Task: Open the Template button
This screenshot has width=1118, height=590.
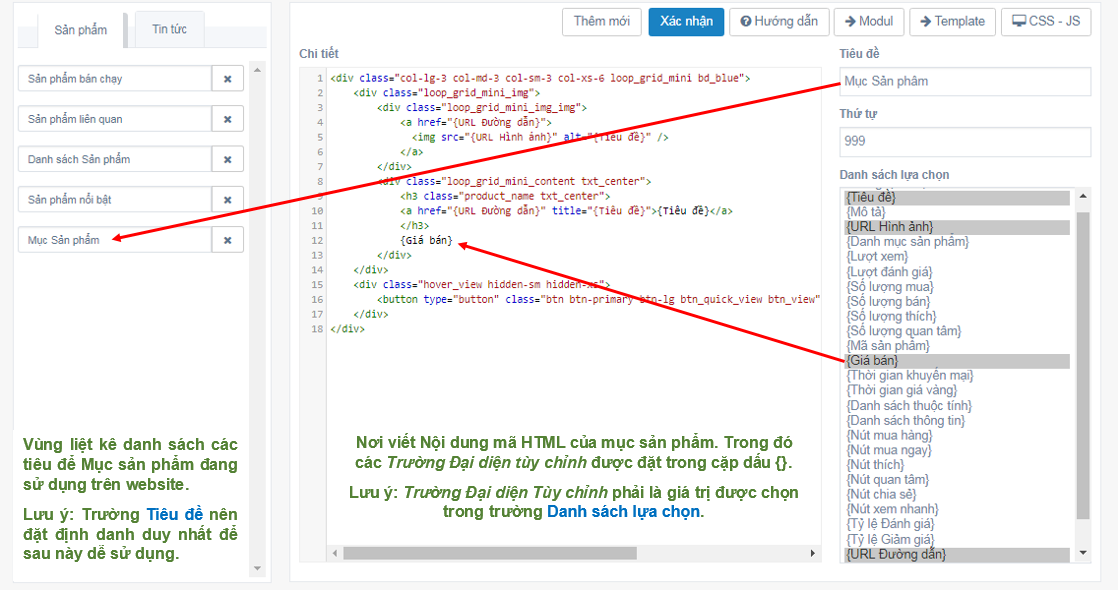Action: 953,21
